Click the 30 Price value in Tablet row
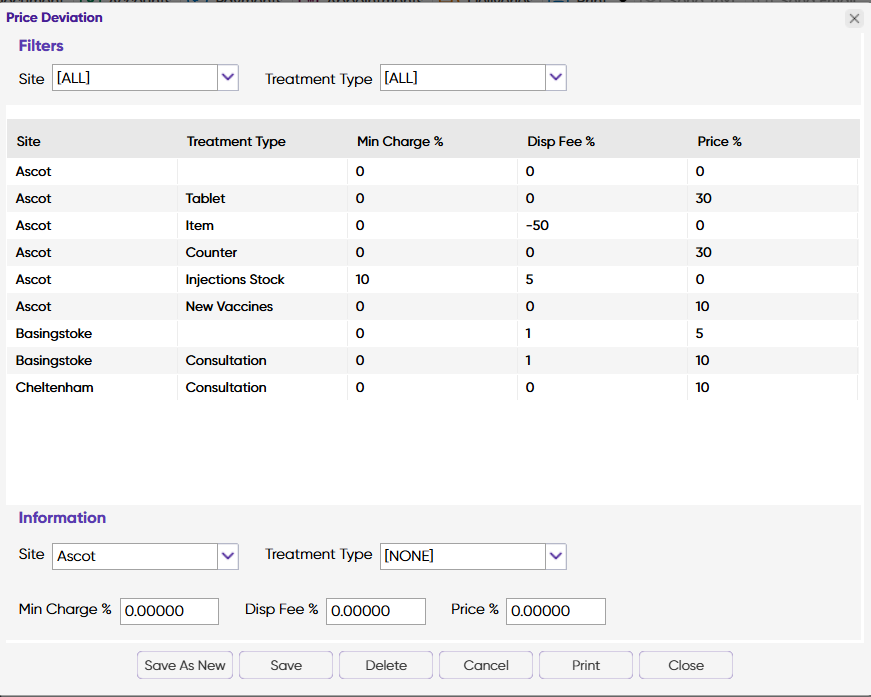 [x=703, y=198]
